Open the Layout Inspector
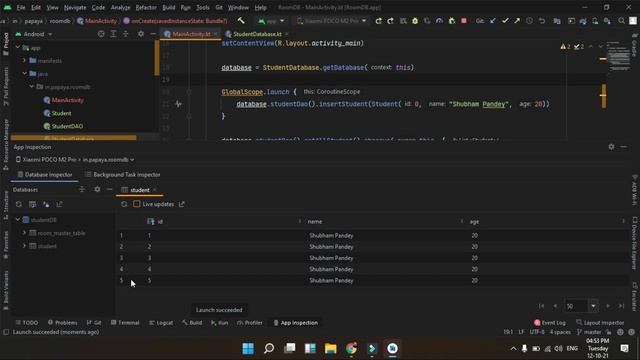Viewport: 640px width, 360px height. pyautogui.click(x=600, y=322)
